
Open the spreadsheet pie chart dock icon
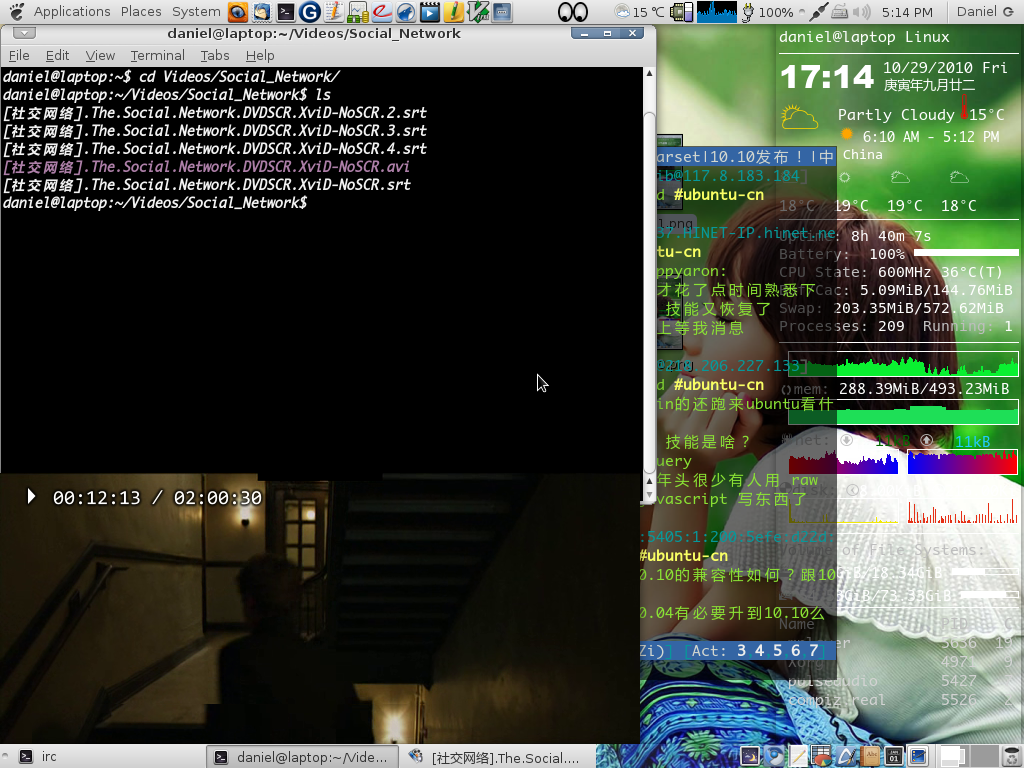pyautogui.click(x=822, y=756)
